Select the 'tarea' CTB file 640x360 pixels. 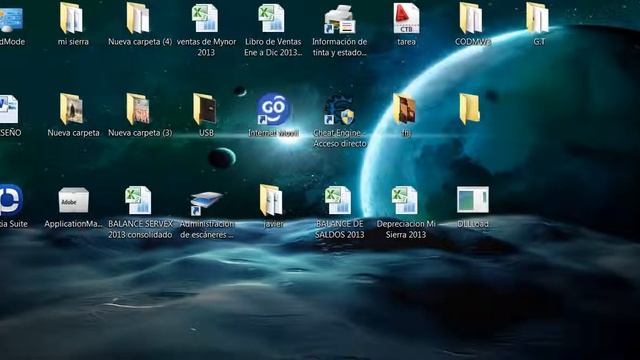pyautogui.click(x=406, y=18)
